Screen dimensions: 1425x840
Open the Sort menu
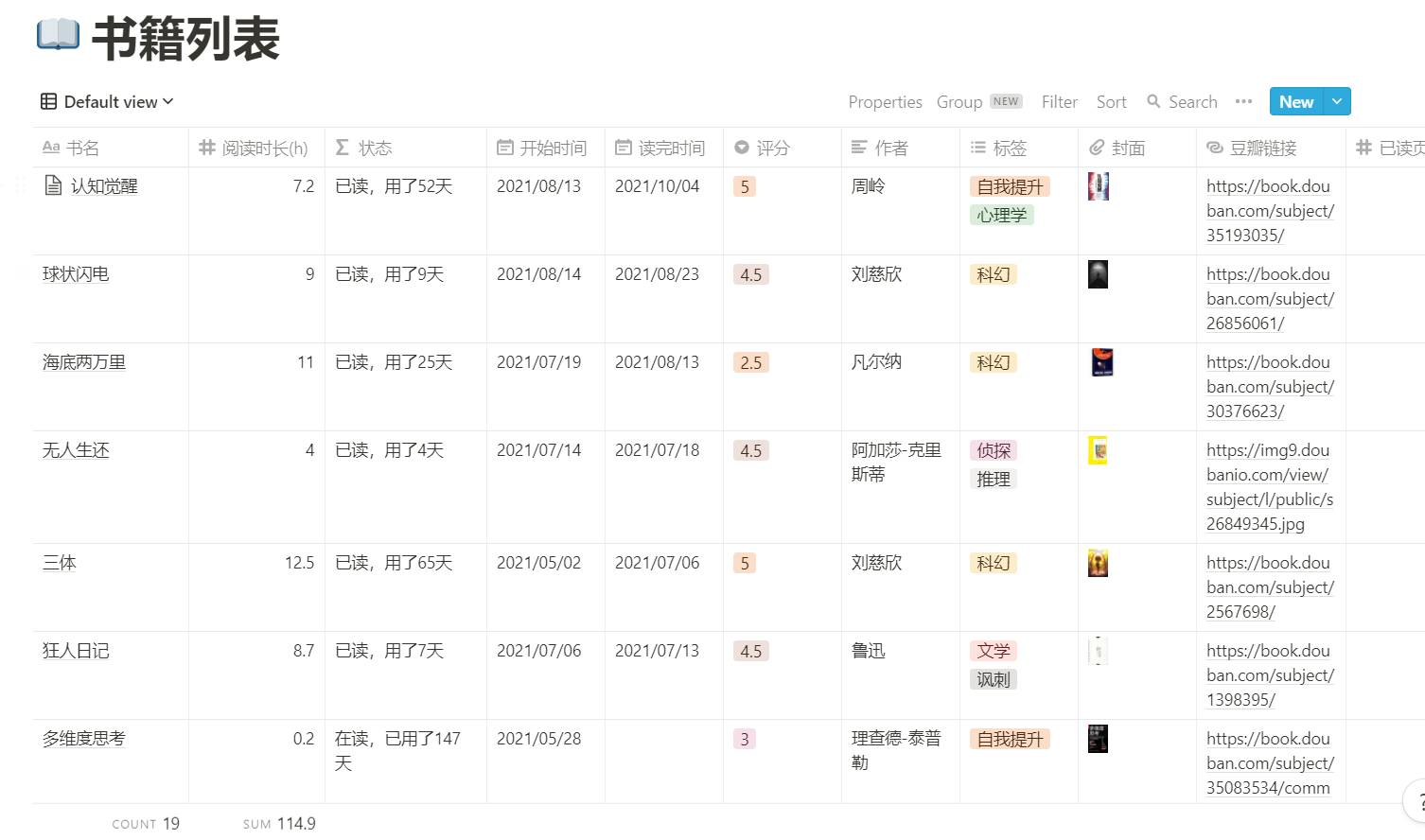1111,101
